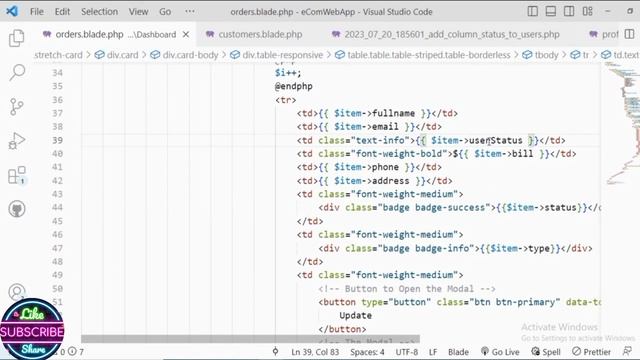The height and width of the screenshot is (360, 640).
Task: Open the Search view in activity bar
Action: tap(17, 72)
